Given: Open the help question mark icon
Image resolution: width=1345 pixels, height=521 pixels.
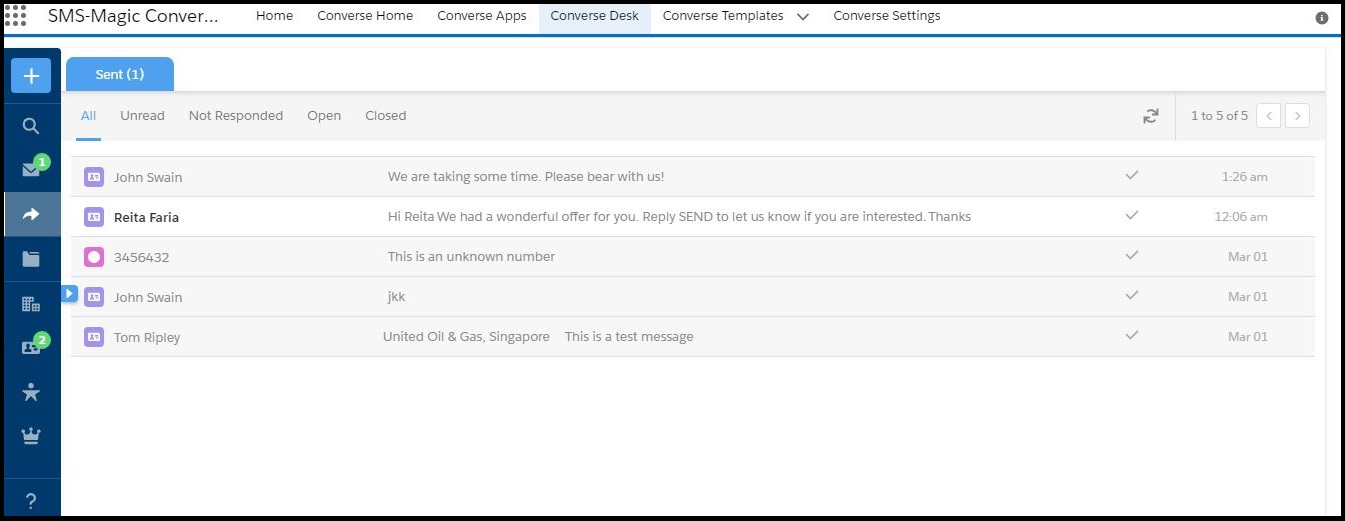Looking at the screenshot, I should [x=31, y=501].
